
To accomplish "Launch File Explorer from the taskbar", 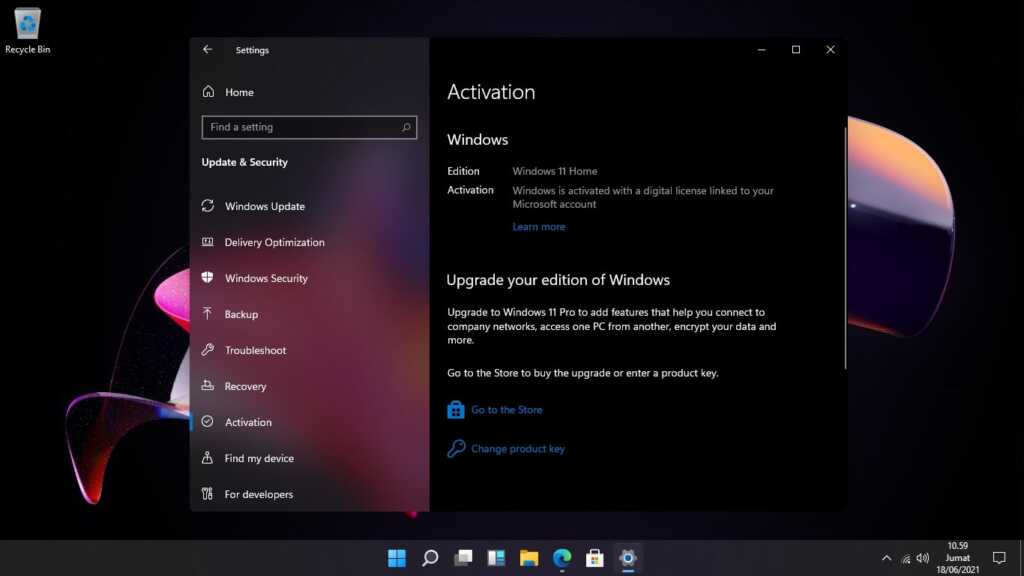I will pyautogui.click(x=529, y=558).
